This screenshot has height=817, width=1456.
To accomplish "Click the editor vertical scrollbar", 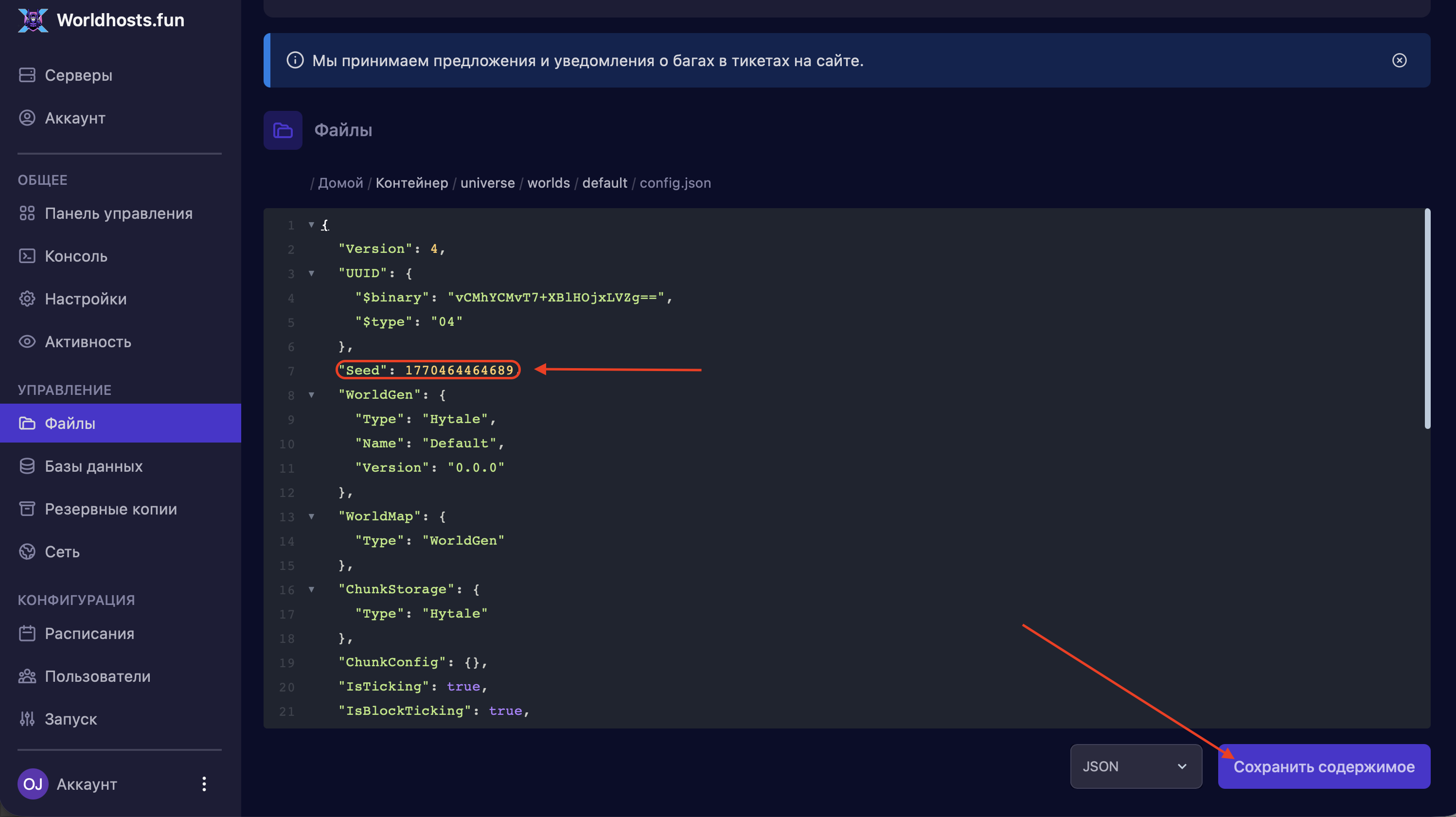I will [x=1427, y=320].
